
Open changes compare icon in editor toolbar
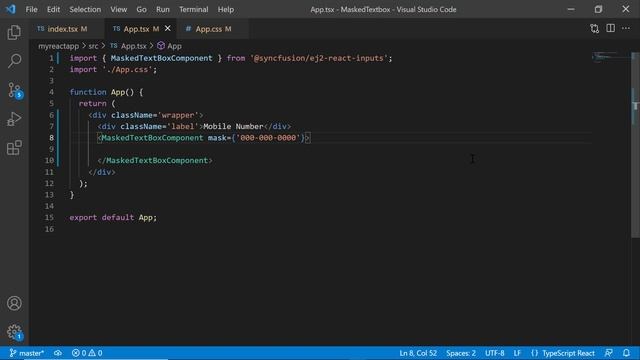(x=594, y=29)
